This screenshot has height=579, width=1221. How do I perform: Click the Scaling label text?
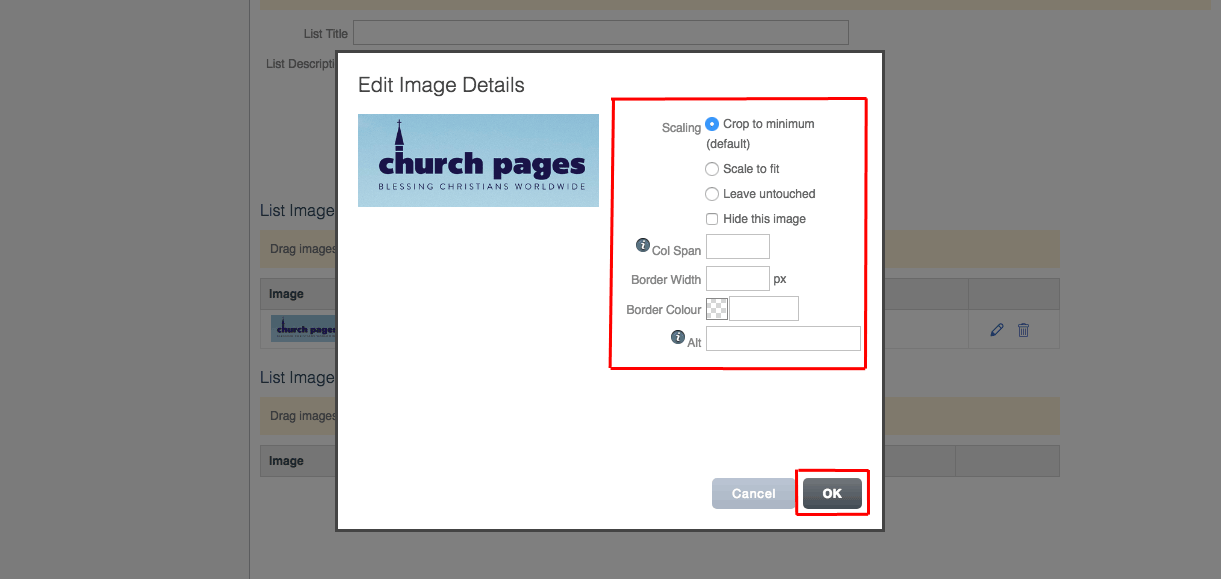681,128
